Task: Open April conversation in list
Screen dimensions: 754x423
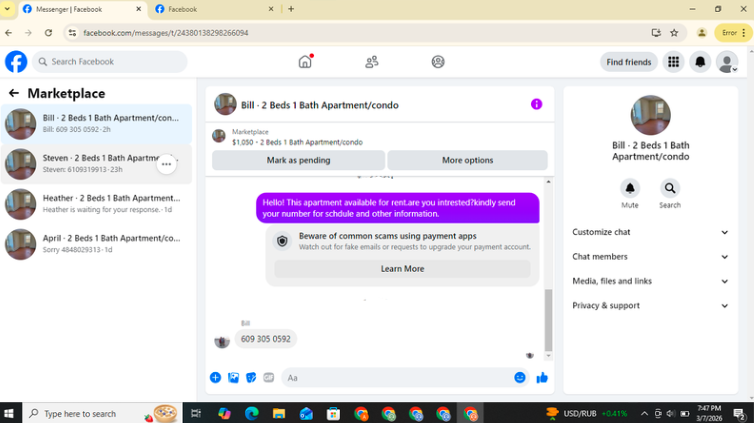Action: tap(96, 244)
